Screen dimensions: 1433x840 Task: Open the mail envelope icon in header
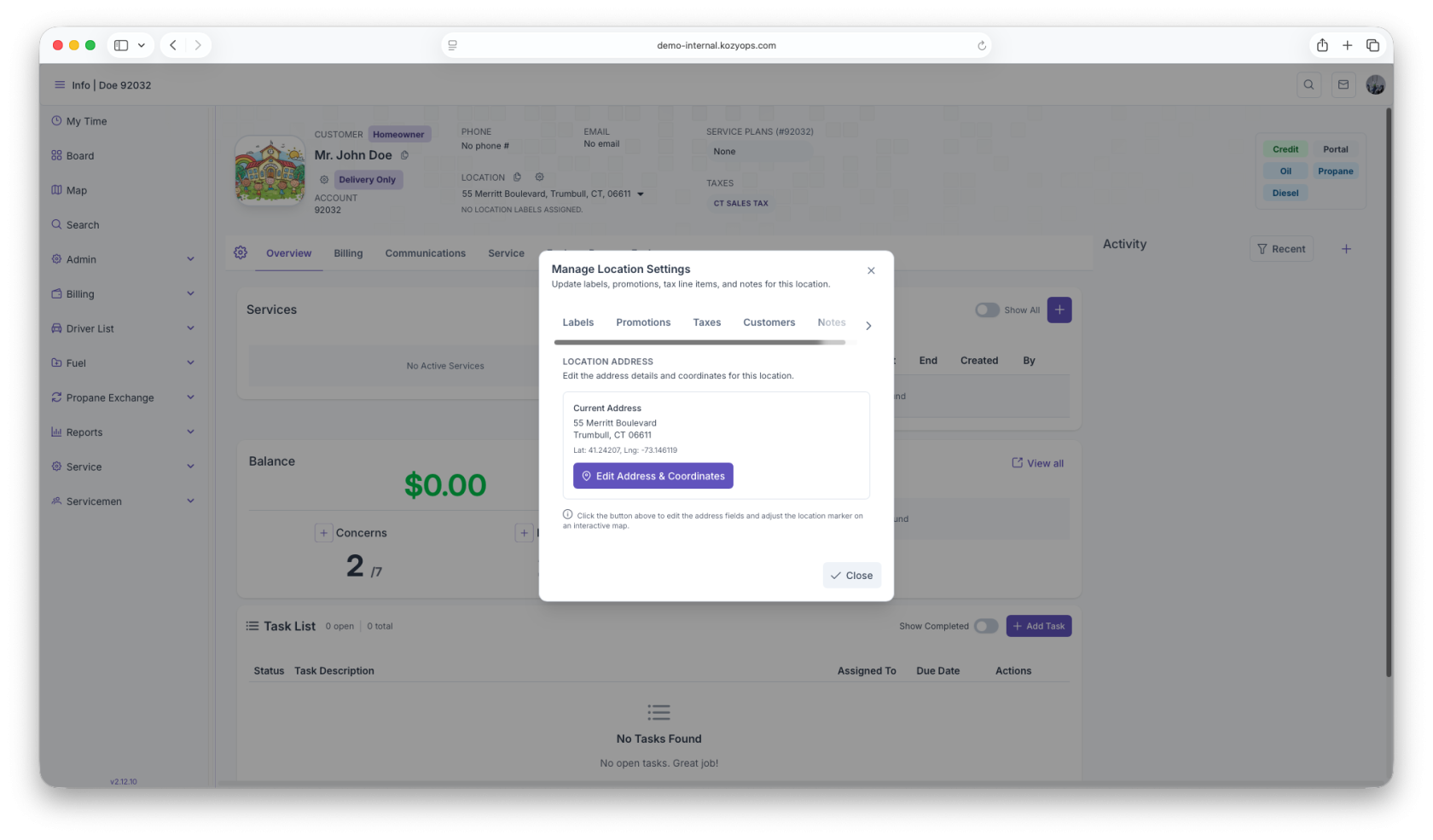click(x=1343, y=85)
